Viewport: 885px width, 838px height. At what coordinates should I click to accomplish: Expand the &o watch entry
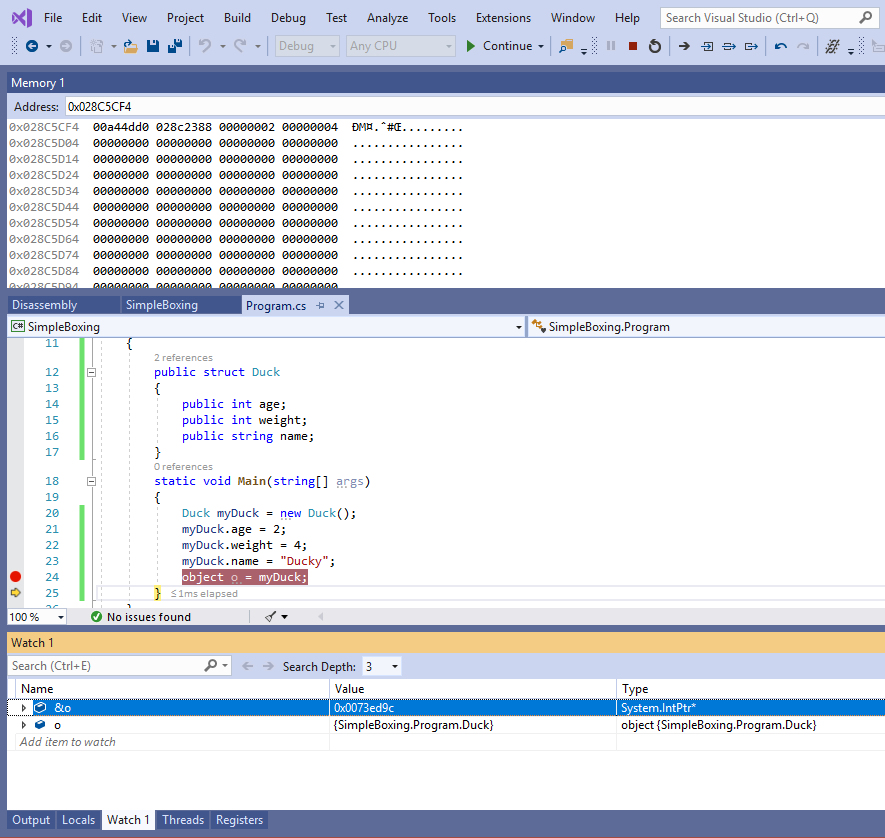[x=24, y=708]
